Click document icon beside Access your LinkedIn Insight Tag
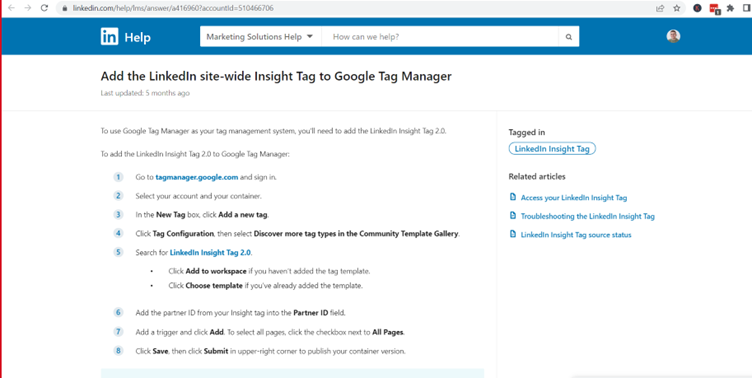Viewport: 752px width, 378px height. point(513,197)
